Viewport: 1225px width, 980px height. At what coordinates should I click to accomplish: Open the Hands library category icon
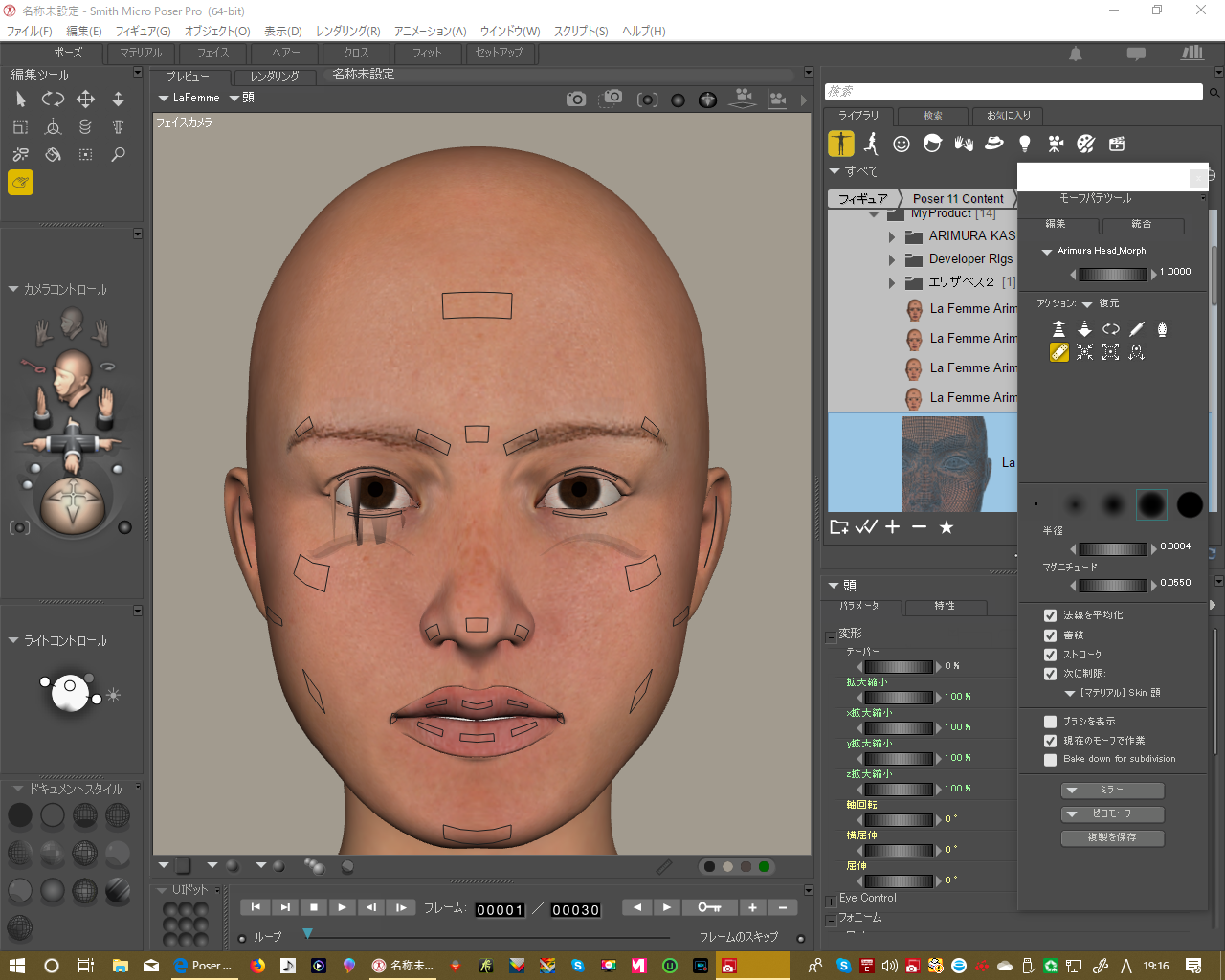coord(963,144)
